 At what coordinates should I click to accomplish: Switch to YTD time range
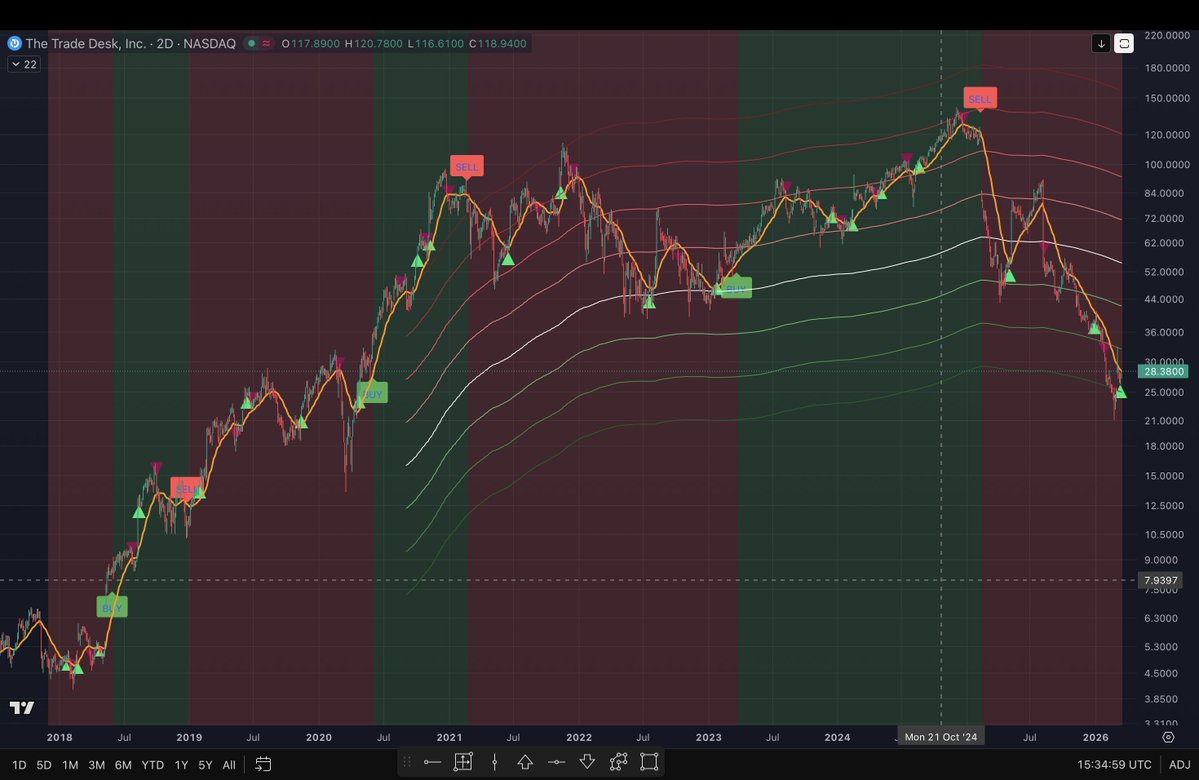pyautogui.click(x=153, y=765)
